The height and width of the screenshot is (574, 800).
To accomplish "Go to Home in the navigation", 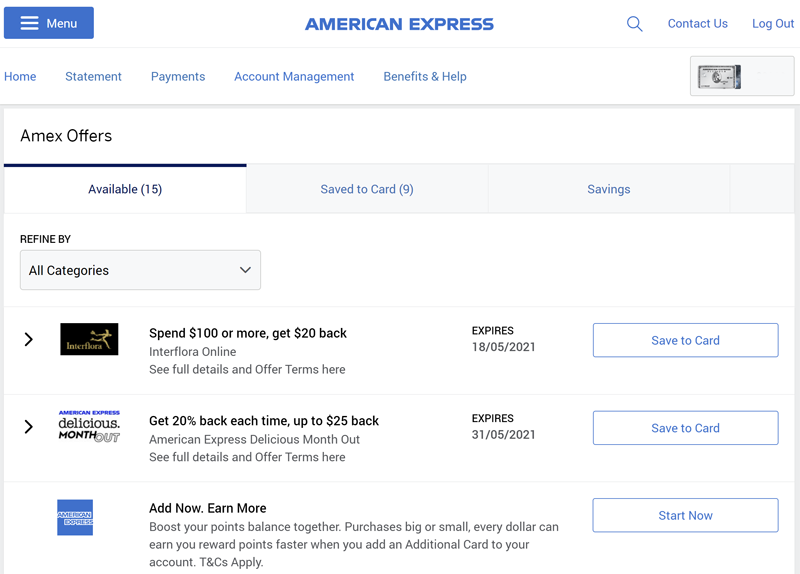I will coord(20,77).
